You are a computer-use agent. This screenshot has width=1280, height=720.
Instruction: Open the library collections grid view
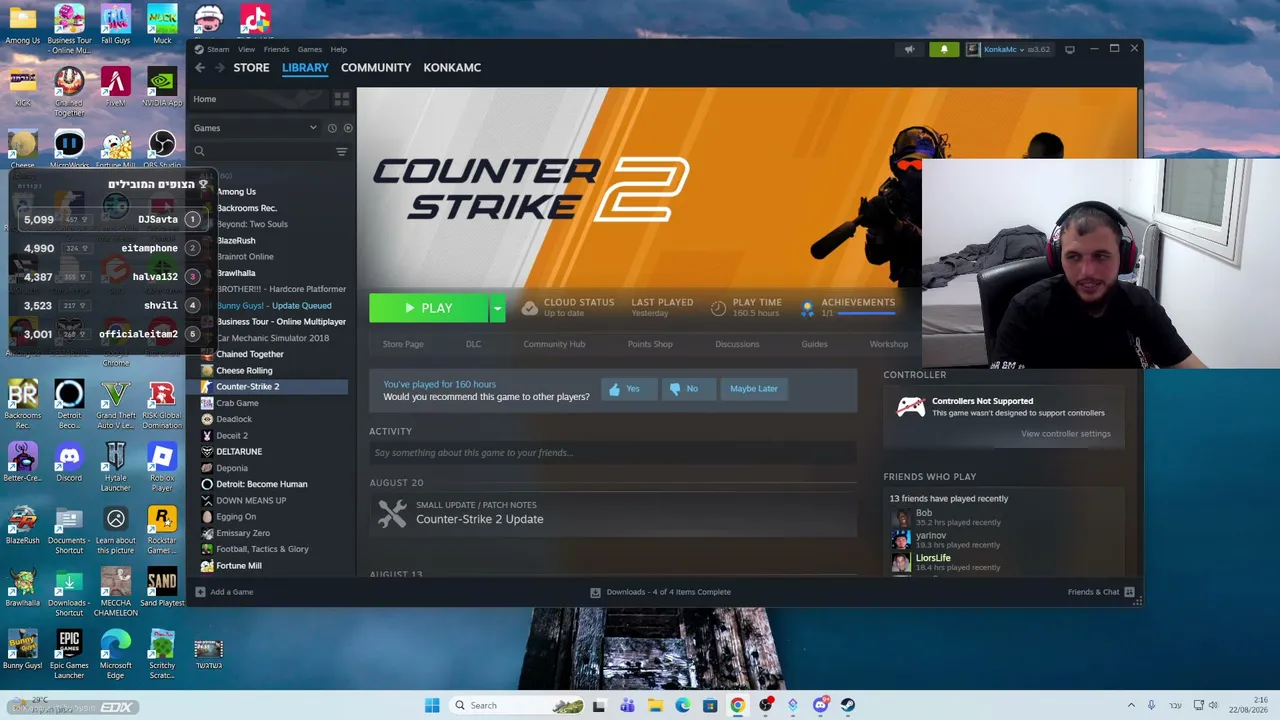click(x=341, y=99)
